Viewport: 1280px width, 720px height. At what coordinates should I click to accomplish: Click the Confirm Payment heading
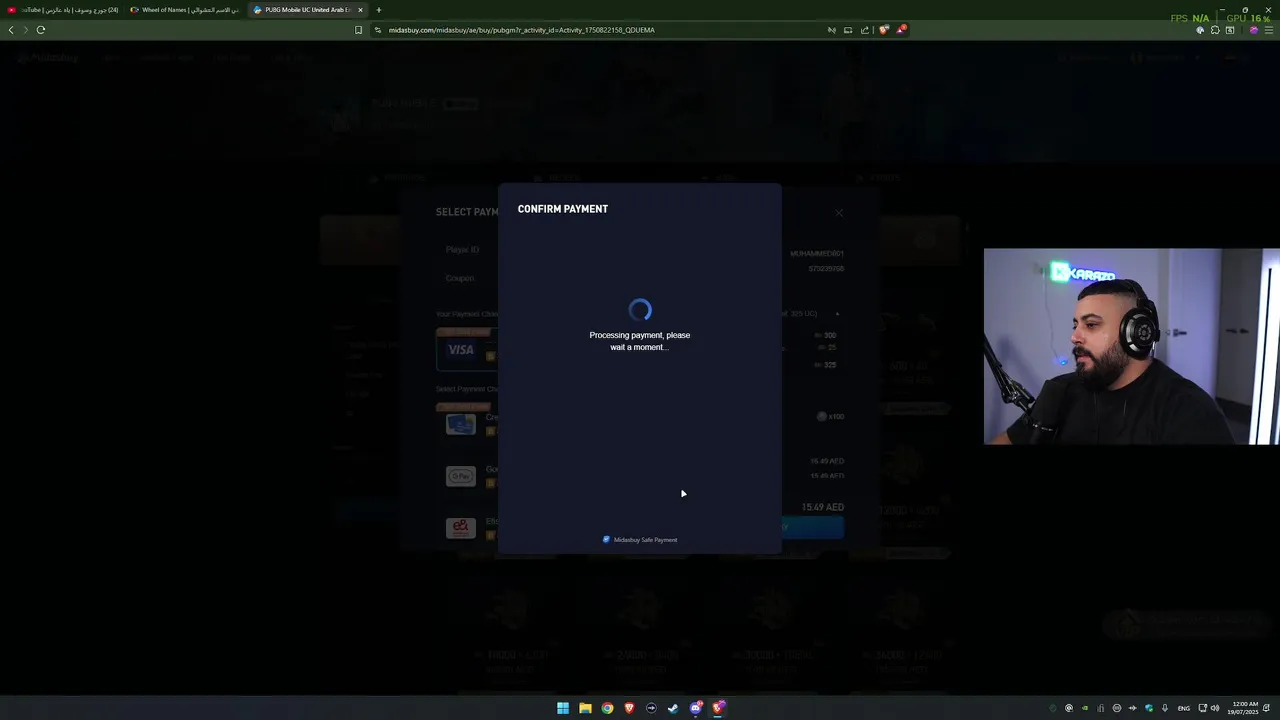click(x=563, y=209)
